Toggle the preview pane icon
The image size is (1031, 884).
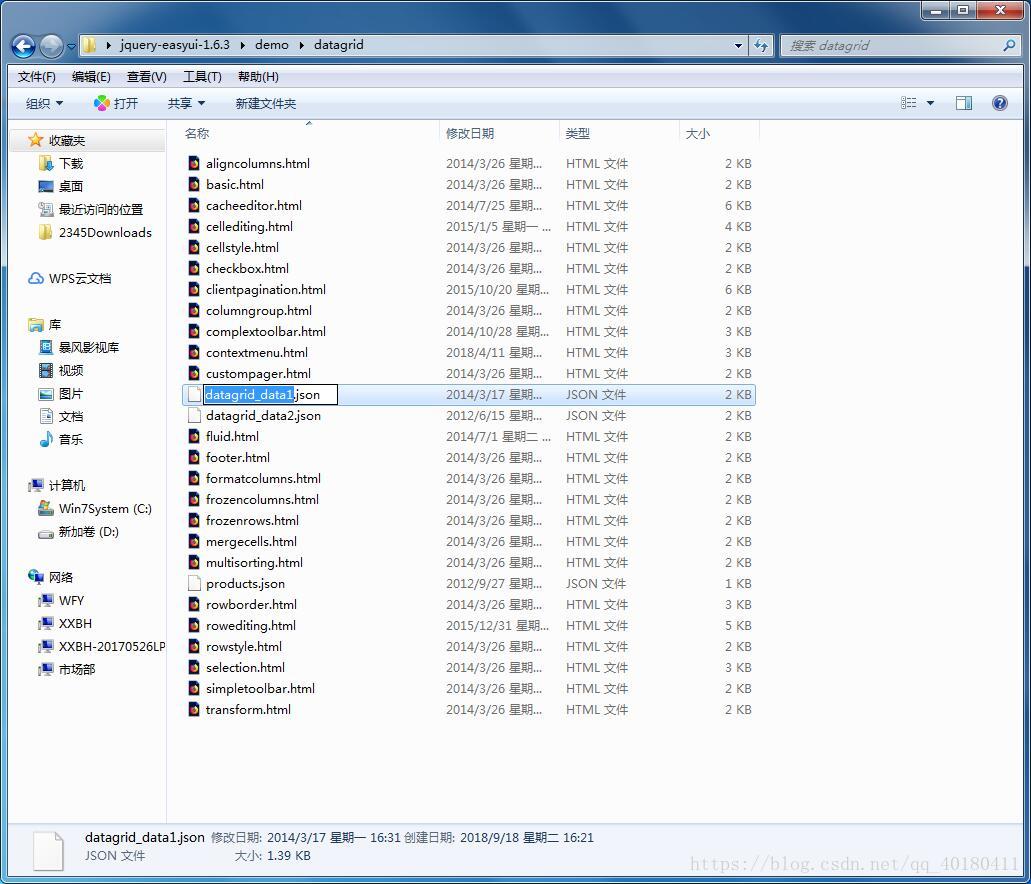(964, 103)
